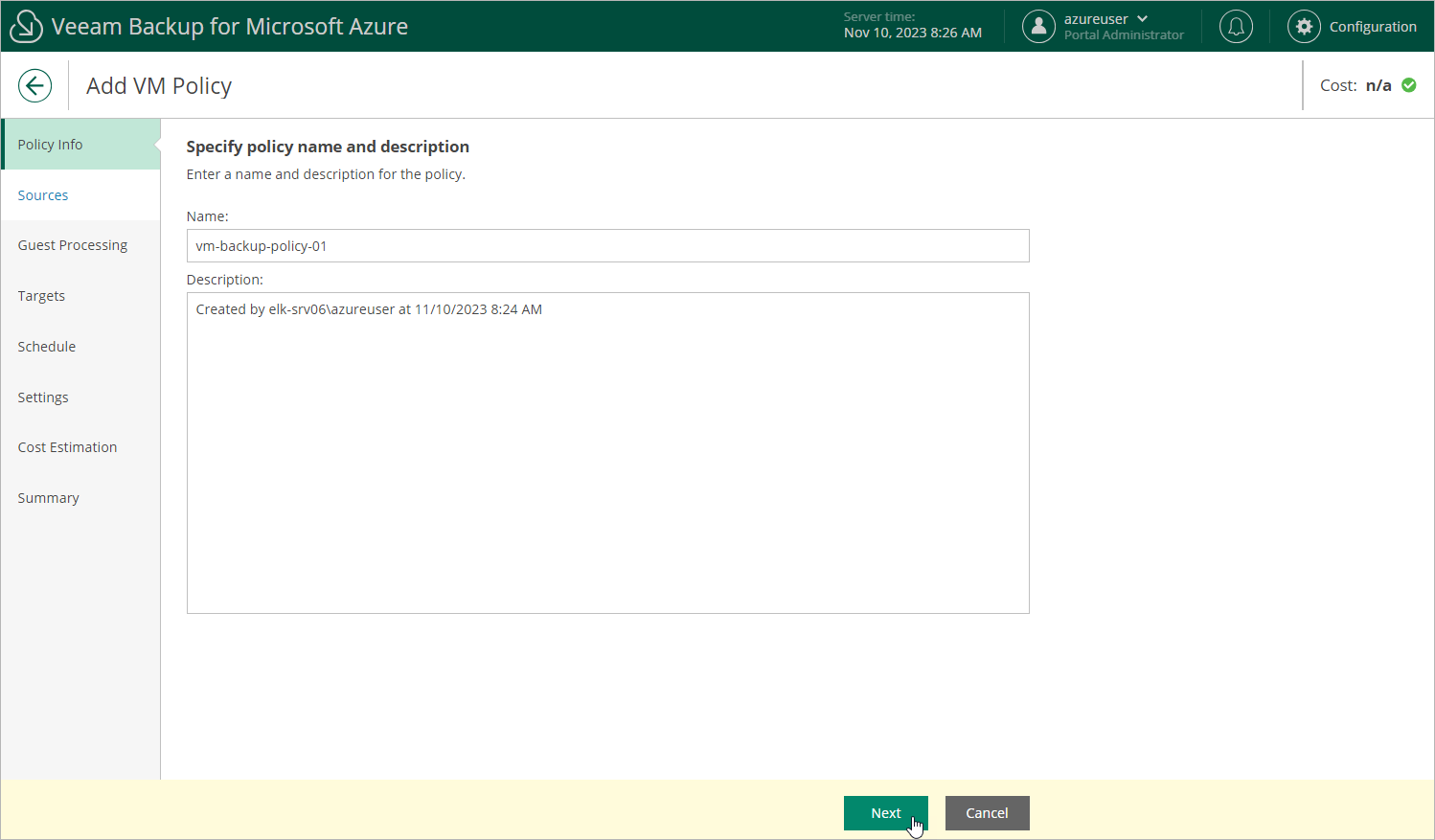Click the 'Portal Administrator' role text

1124,35
